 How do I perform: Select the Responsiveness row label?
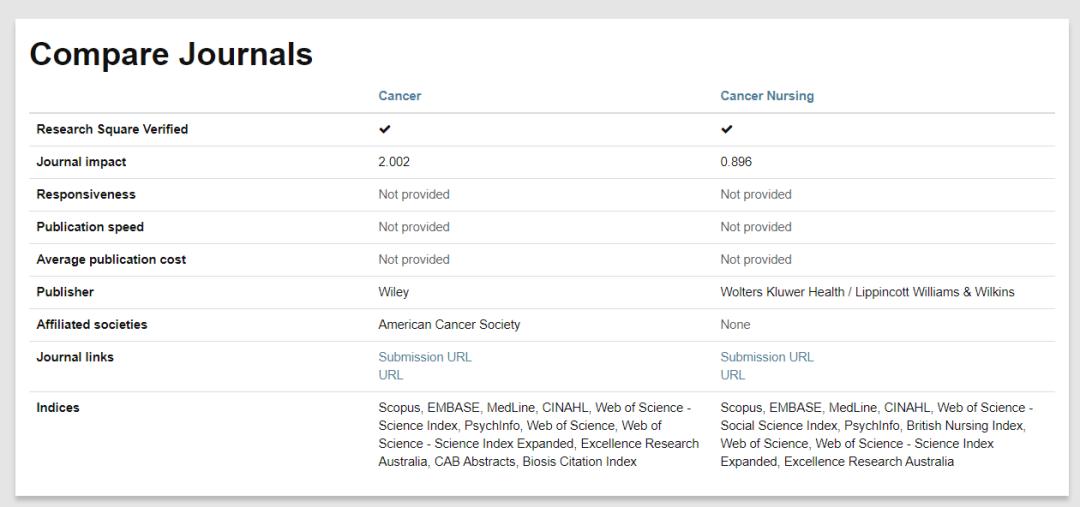[86, 194]
